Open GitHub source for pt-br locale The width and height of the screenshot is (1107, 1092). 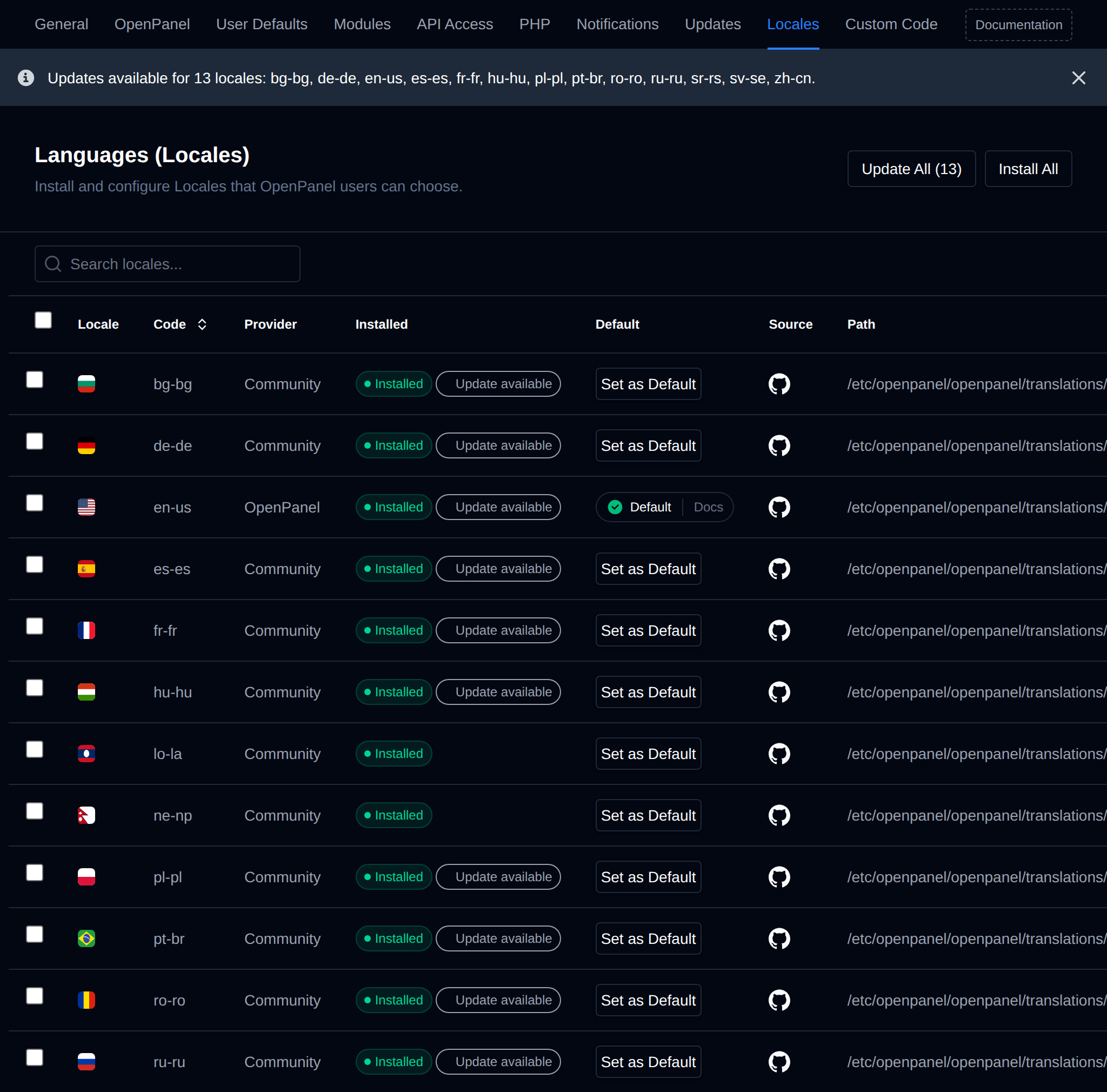point(779,938)
